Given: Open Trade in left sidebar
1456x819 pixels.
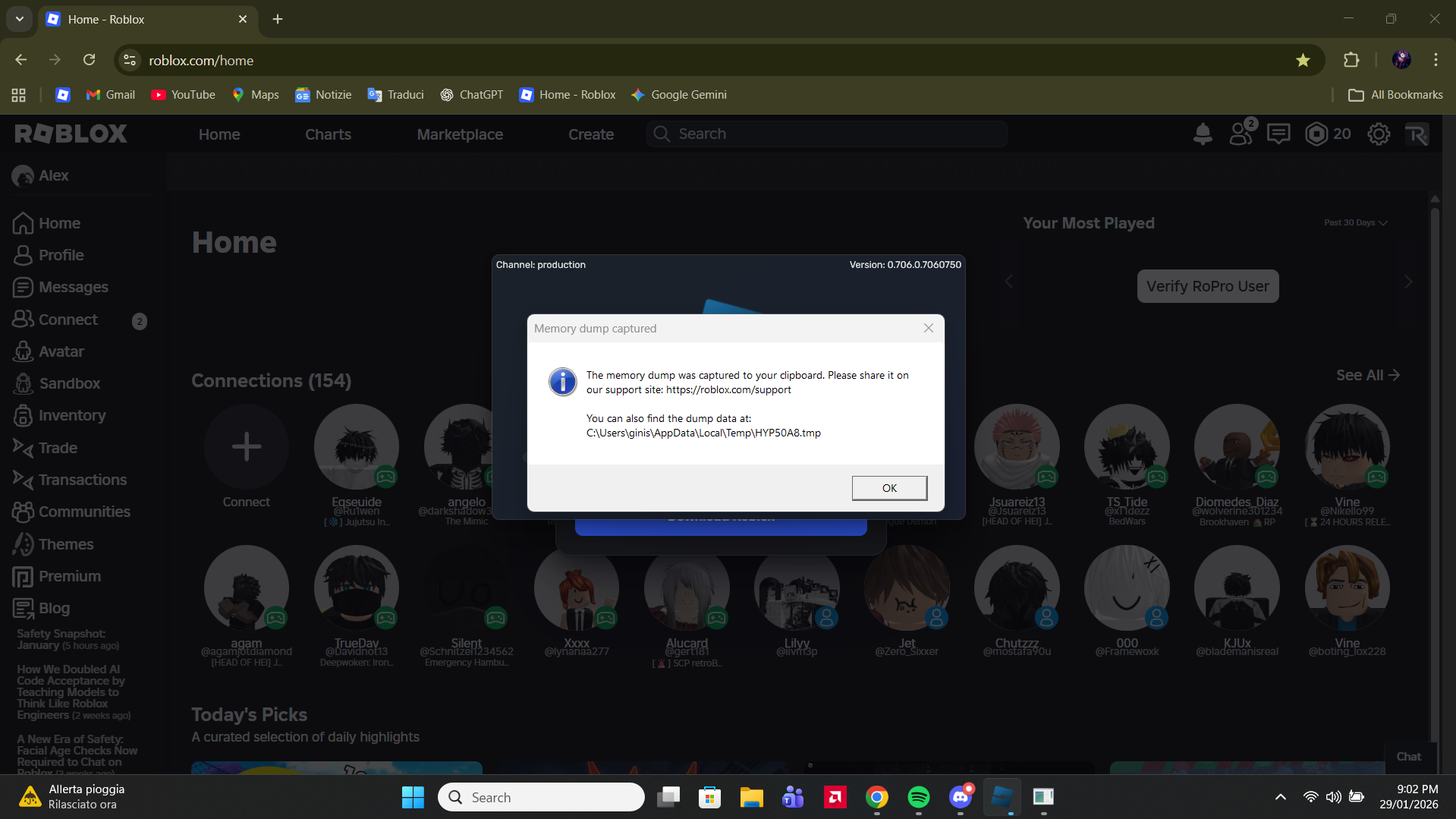Looking at the screenshot, I should [x=46, y=448].
